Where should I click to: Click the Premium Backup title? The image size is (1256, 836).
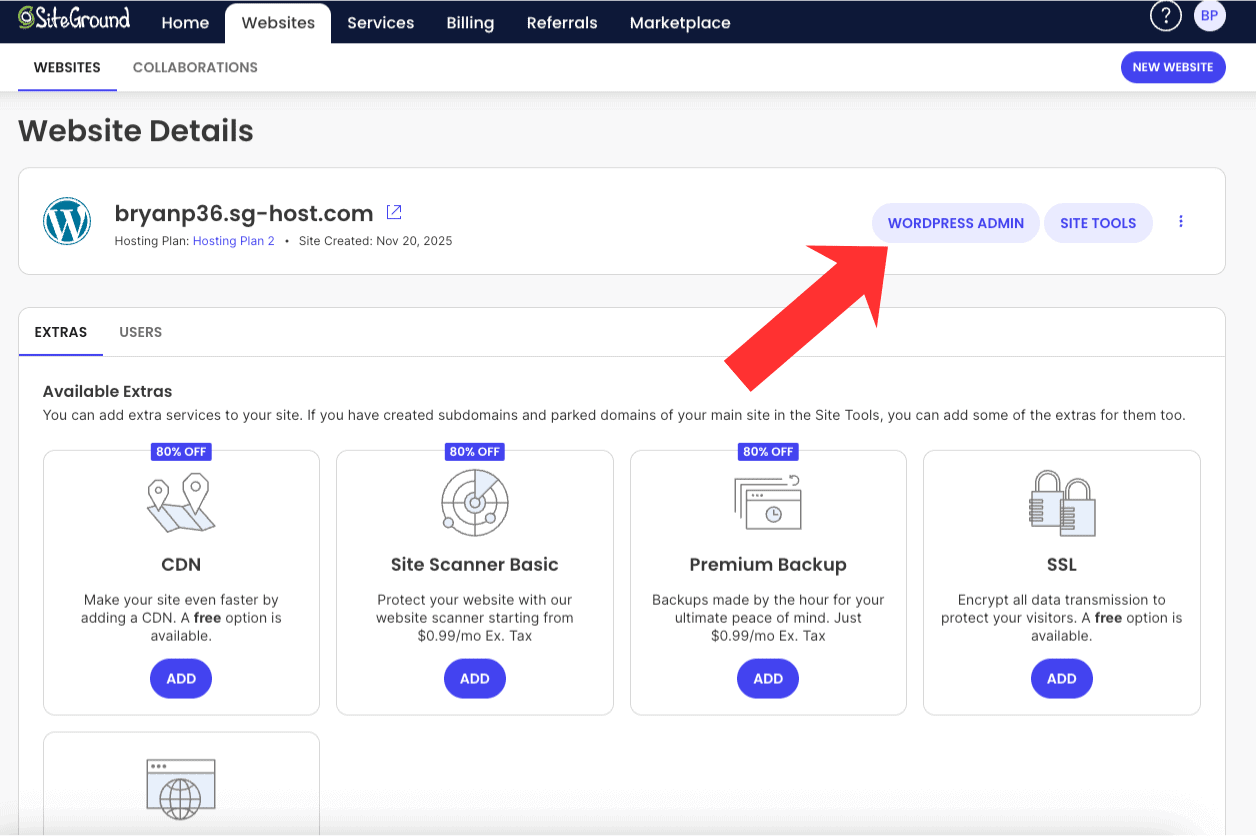pos(768,565)
